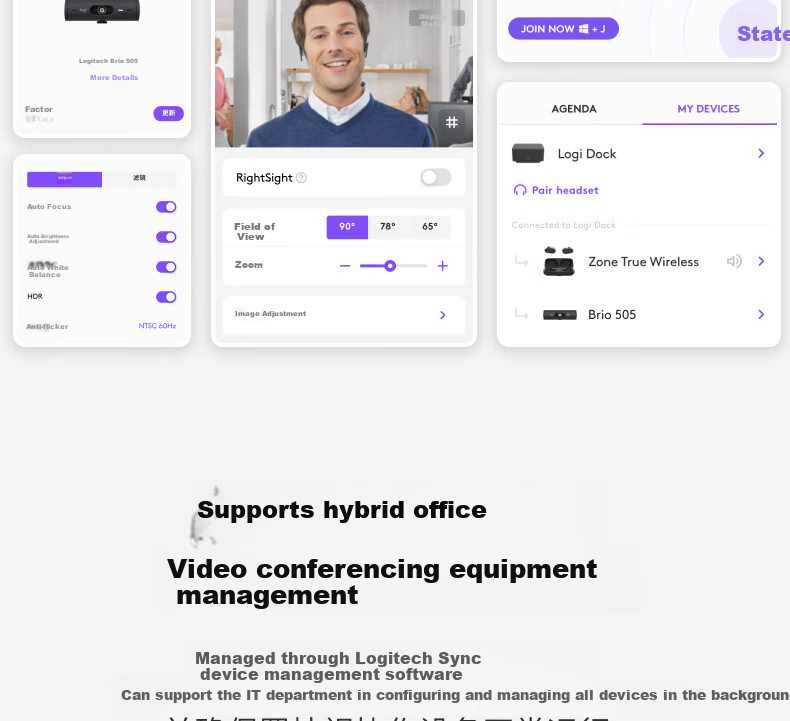
Task: Select the purple Adjust tab in the settings card
Action: 64,179
